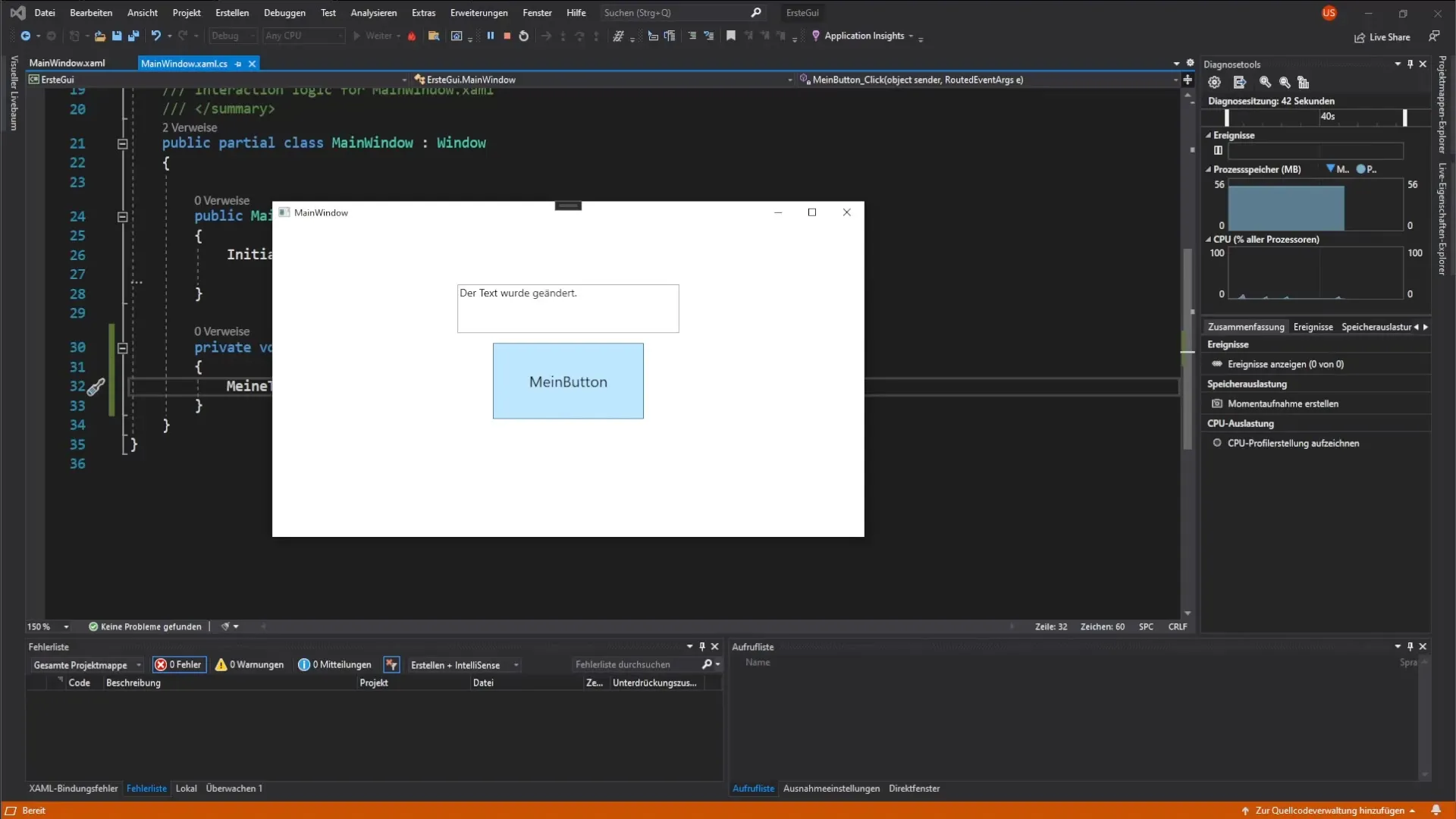Image resolution: width=1456 pixels, height=819 pixels.
Task: Collapse the Ereignisse section in Diagnosetools
Action: (x=1208, y=136)
